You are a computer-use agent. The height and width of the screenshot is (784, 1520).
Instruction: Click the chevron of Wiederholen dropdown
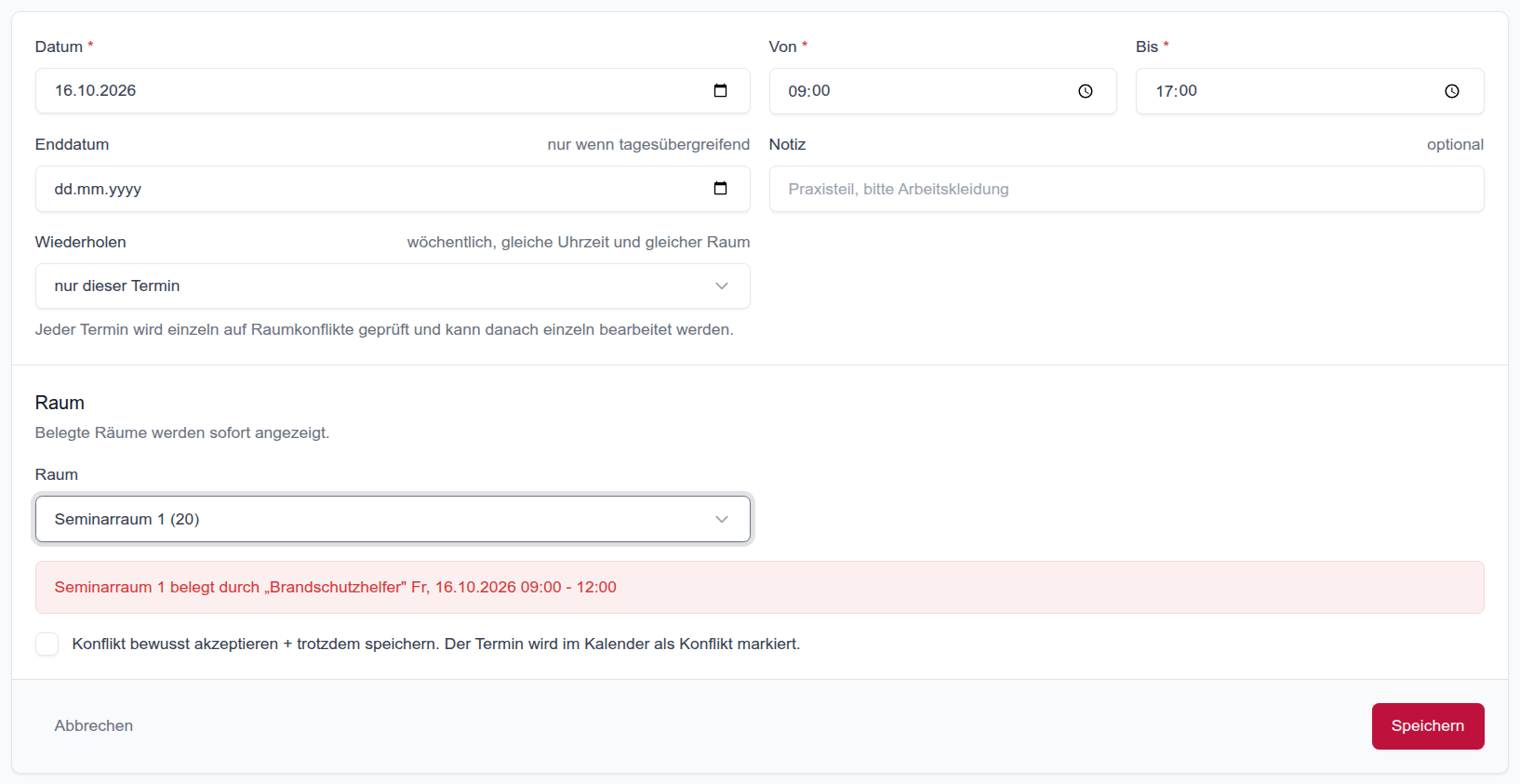(x=722, y=286)
